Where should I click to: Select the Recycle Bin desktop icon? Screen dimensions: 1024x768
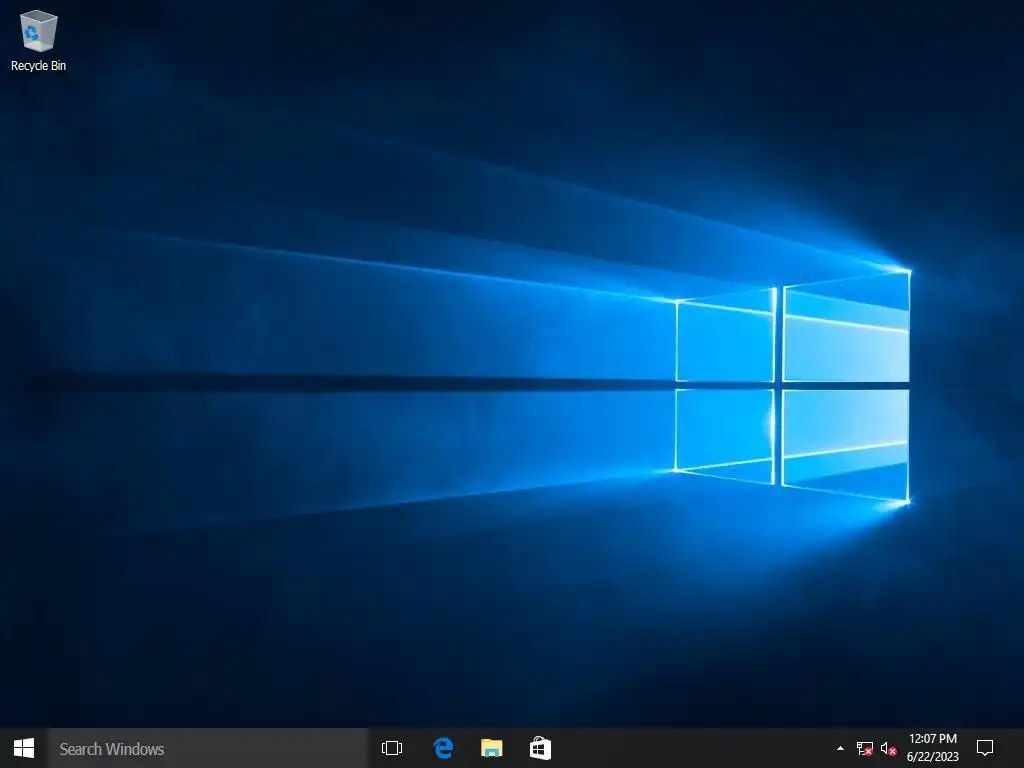[x=39, y=40]
